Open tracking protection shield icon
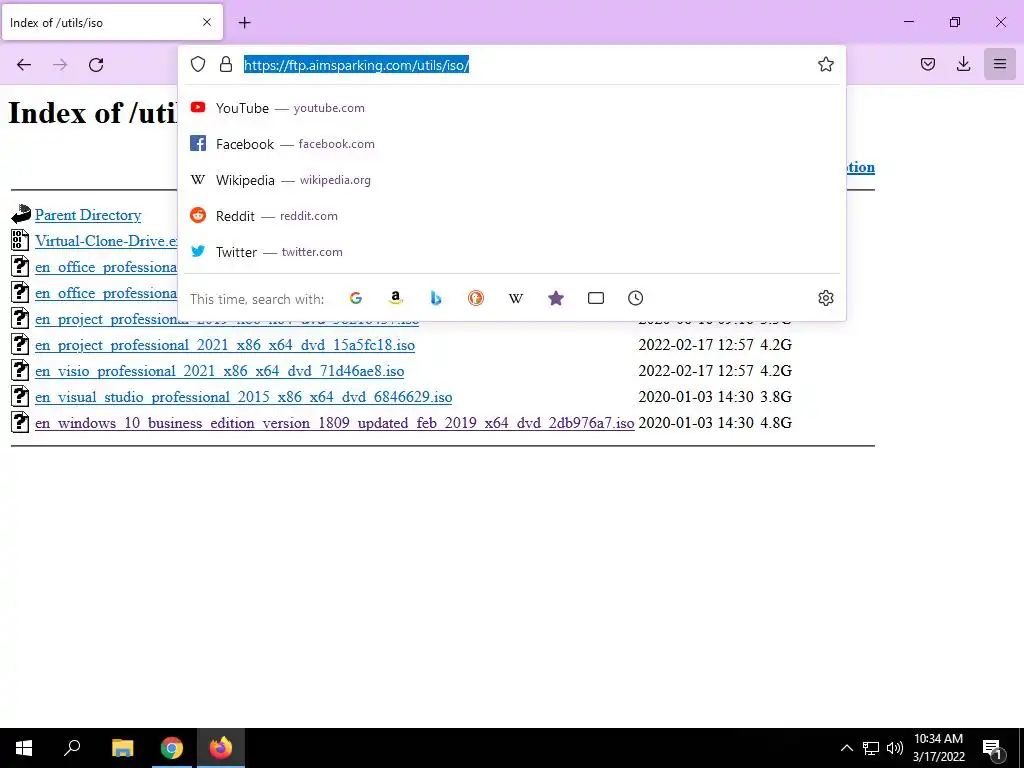The height and width of the screenshot is (768, 1024). click(x=198, y=64)
